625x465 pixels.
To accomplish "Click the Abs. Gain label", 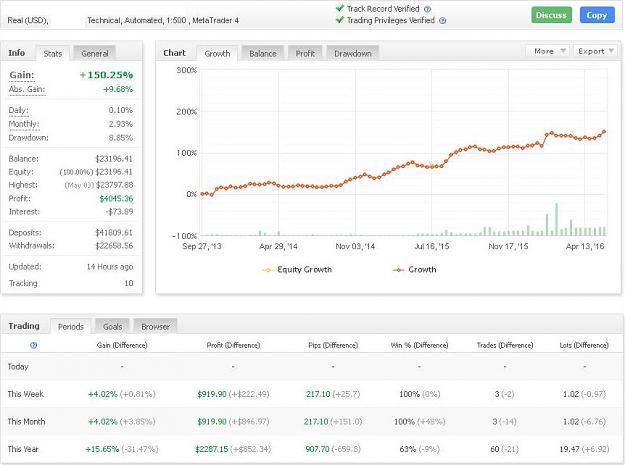I will coord(27,89).
